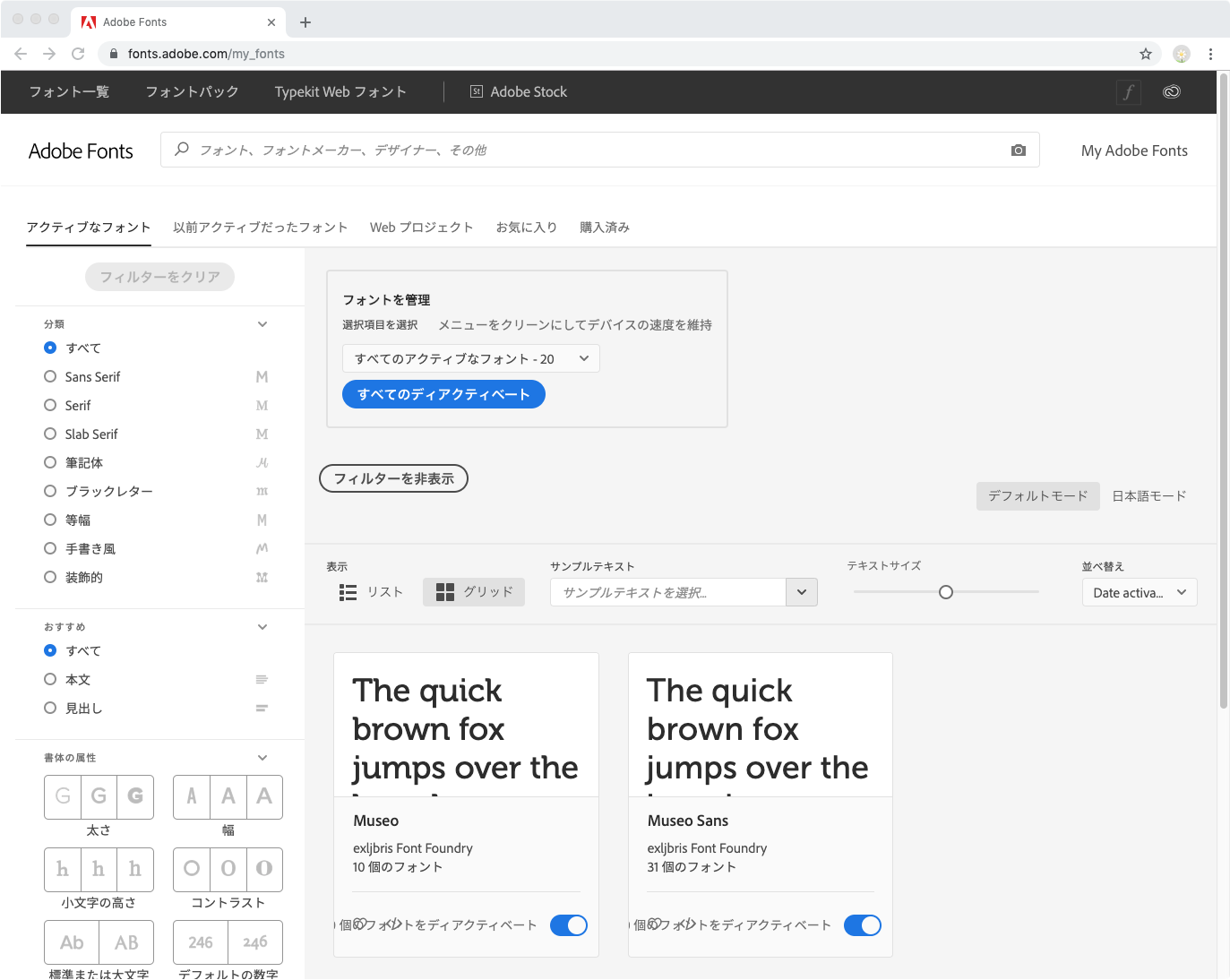
Task: Click the サンプルテキストを選択 text field
Action: 668,592
